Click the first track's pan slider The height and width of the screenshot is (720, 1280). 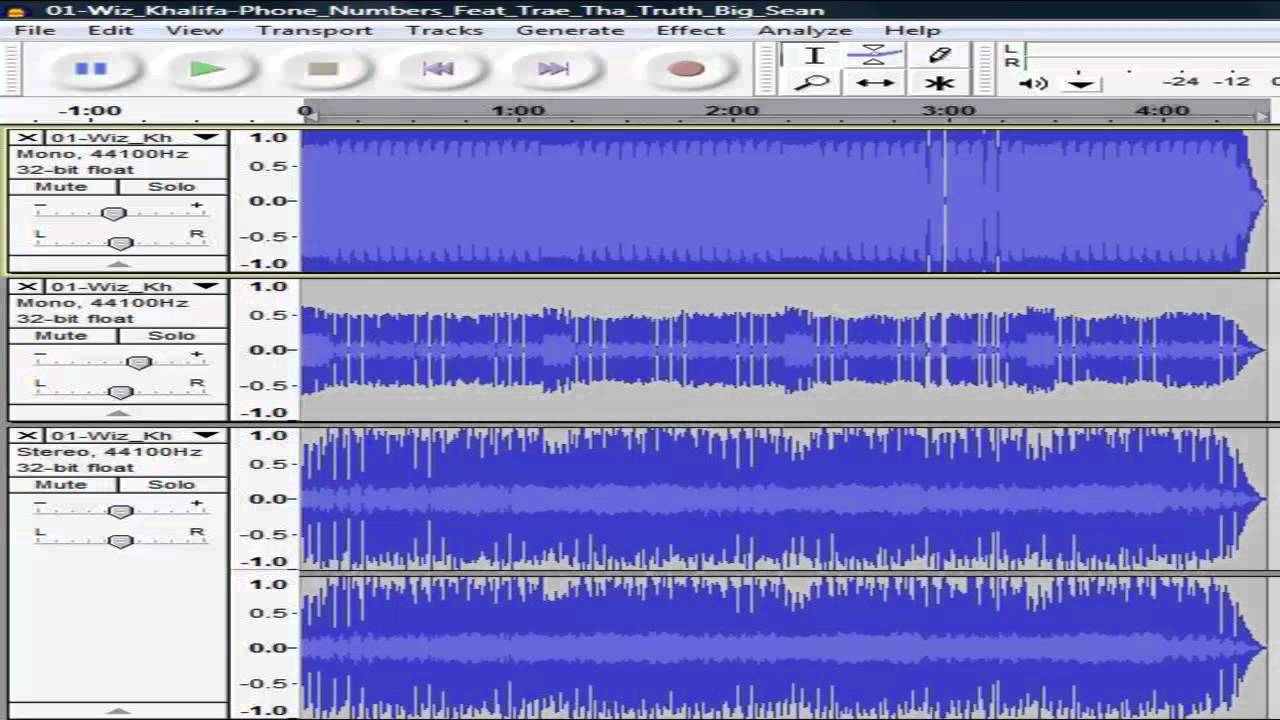click(x=120, y=243)
